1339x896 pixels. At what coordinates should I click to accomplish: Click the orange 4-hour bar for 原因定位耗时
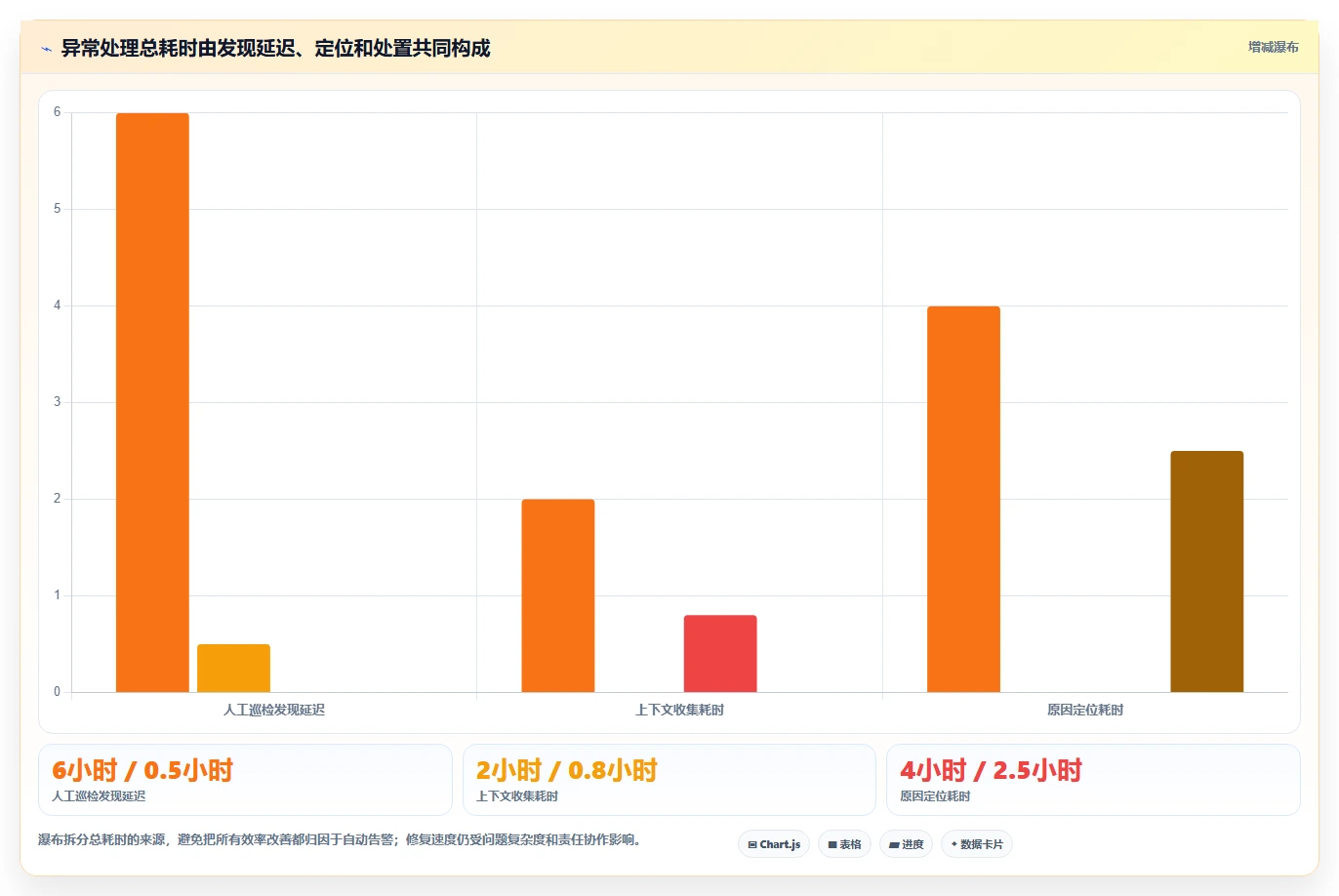963,499
